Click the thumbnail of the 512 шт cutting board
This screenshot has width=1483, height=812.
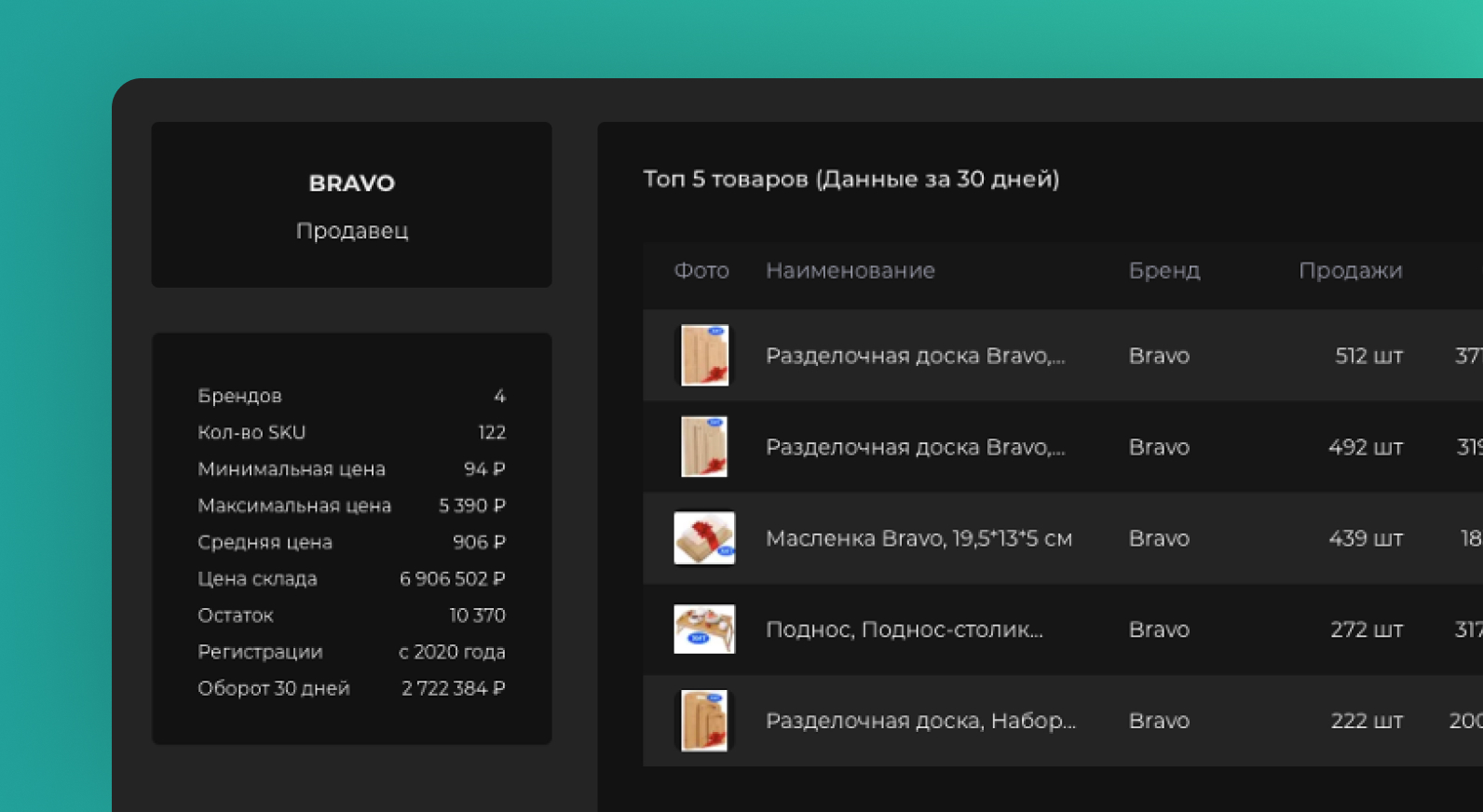(x=704, y=355)
